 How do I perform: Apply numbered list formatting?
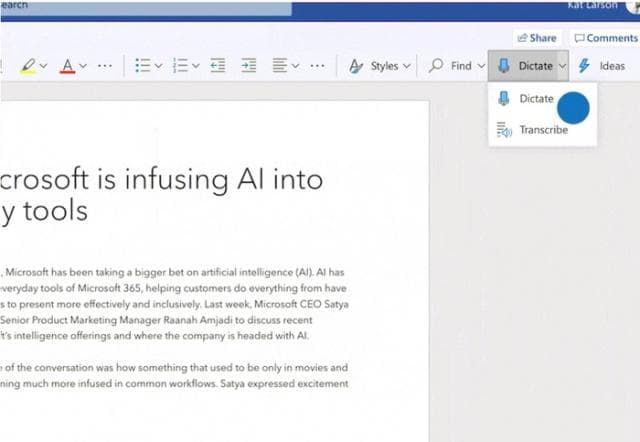(x=180, y=65)
